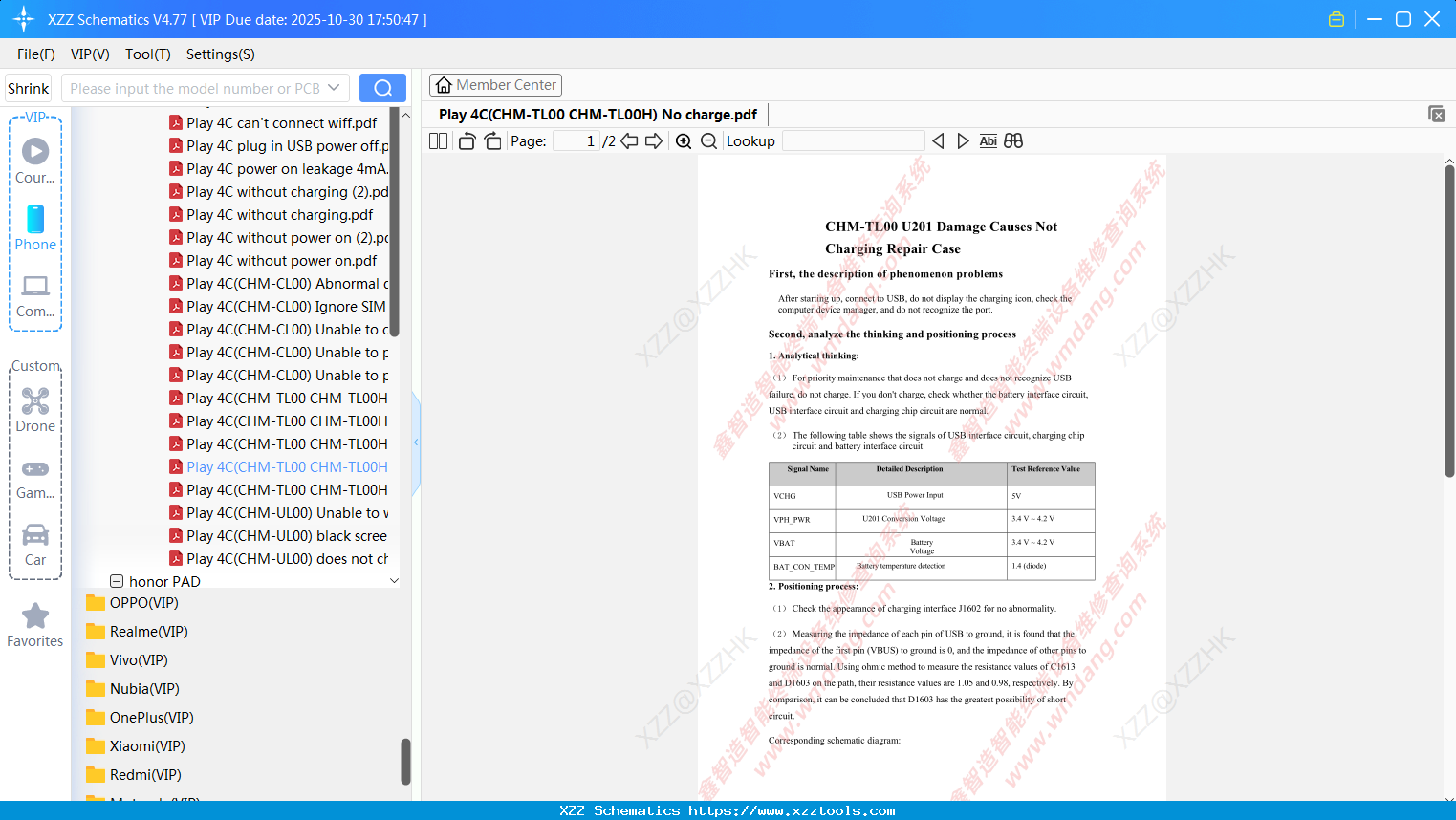Collapse the left panel with splitter handle

pos(416,442)
